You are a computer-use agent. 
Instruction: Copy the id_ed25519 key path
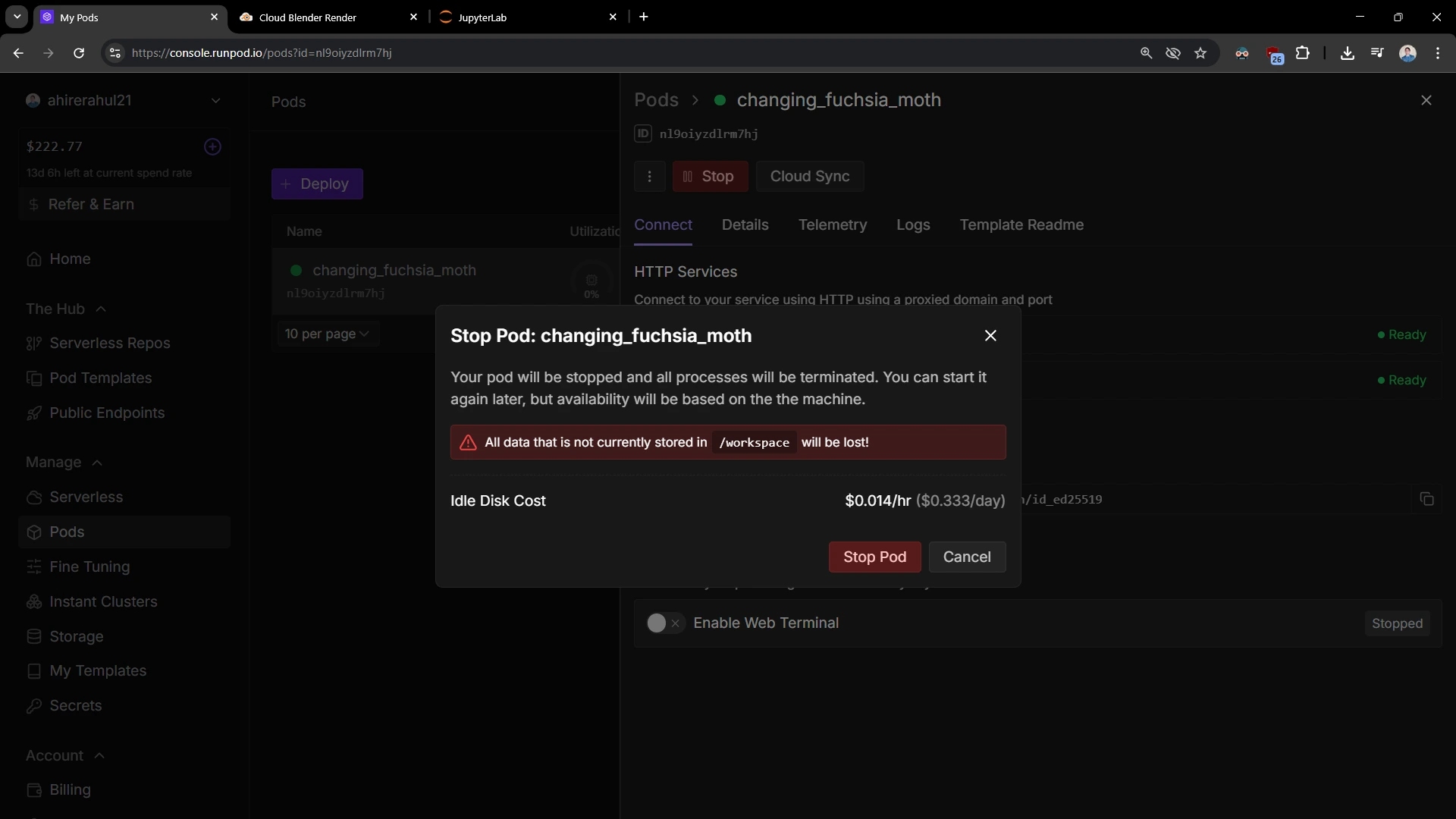[x=1428, y=499]
